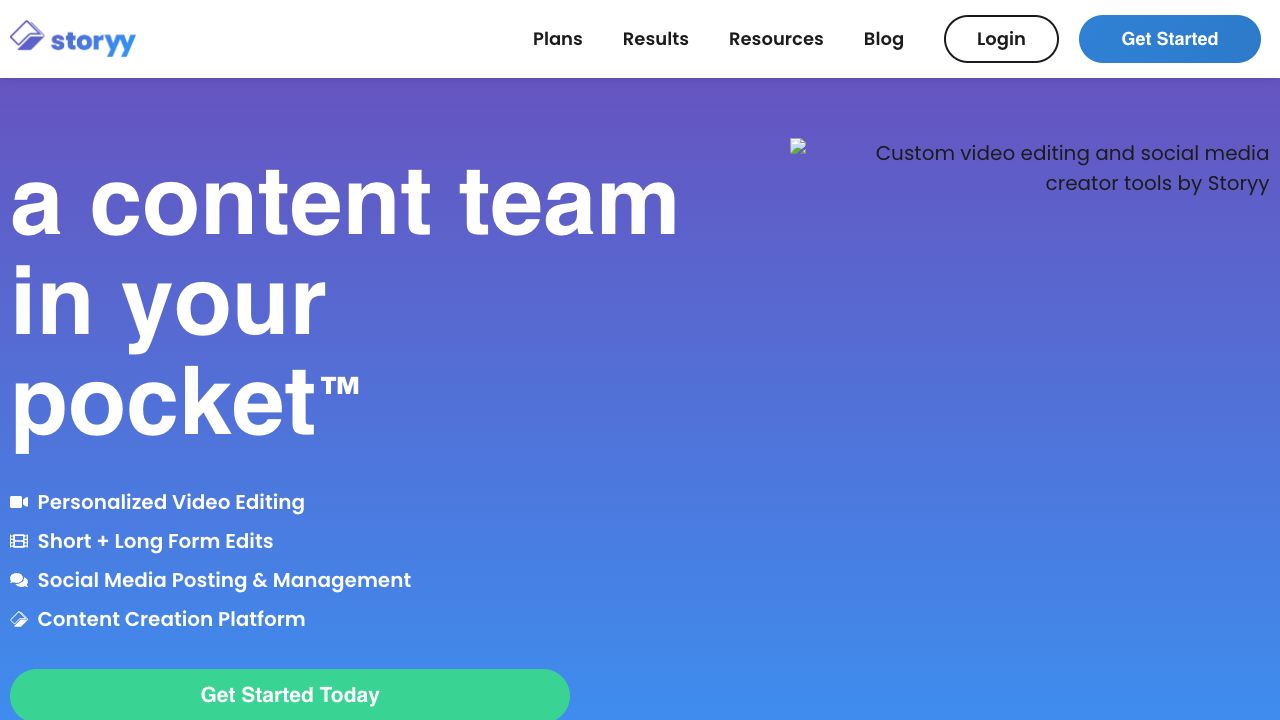This screenshot has height=720, width=1280.
Task: Click the icon beside Content Creation Platform
Action: pos(19,619)
